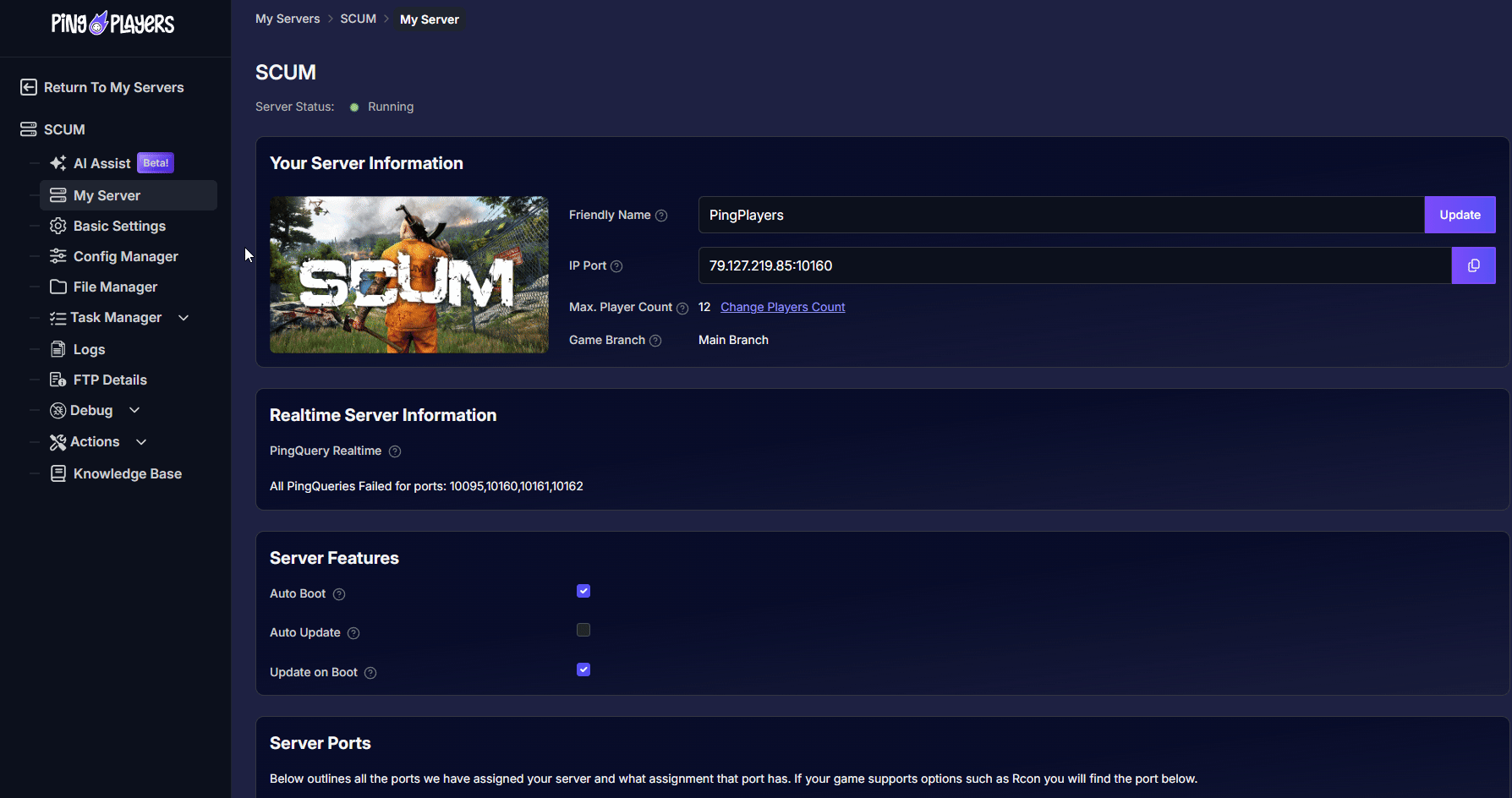The width and height of the screenshot is (1512, 798).
Task: Disable the Auto Boot checkbox
Action: pos(583,591)
